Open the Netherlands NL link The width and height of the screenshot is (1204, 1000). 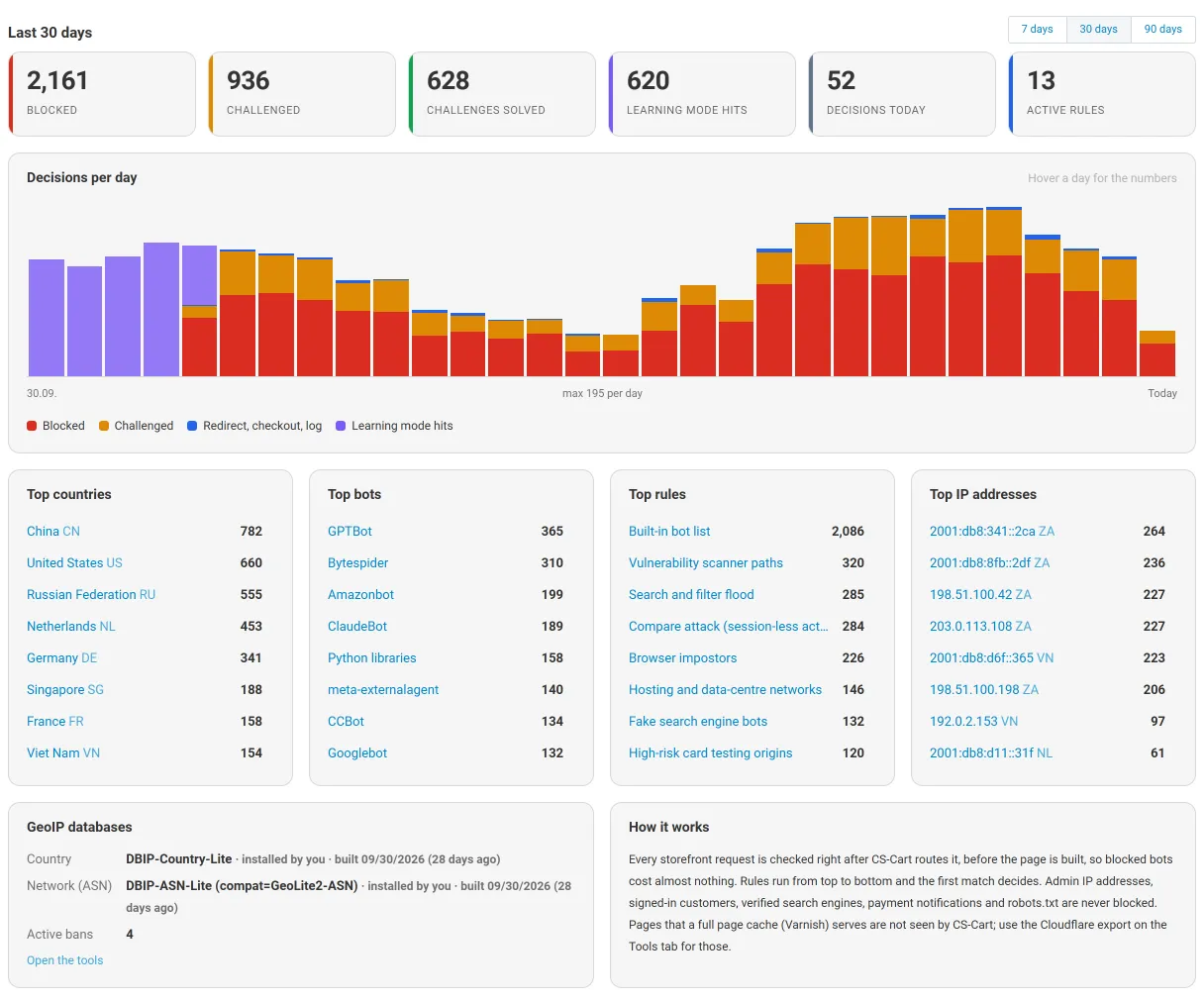tap(71, 627)
